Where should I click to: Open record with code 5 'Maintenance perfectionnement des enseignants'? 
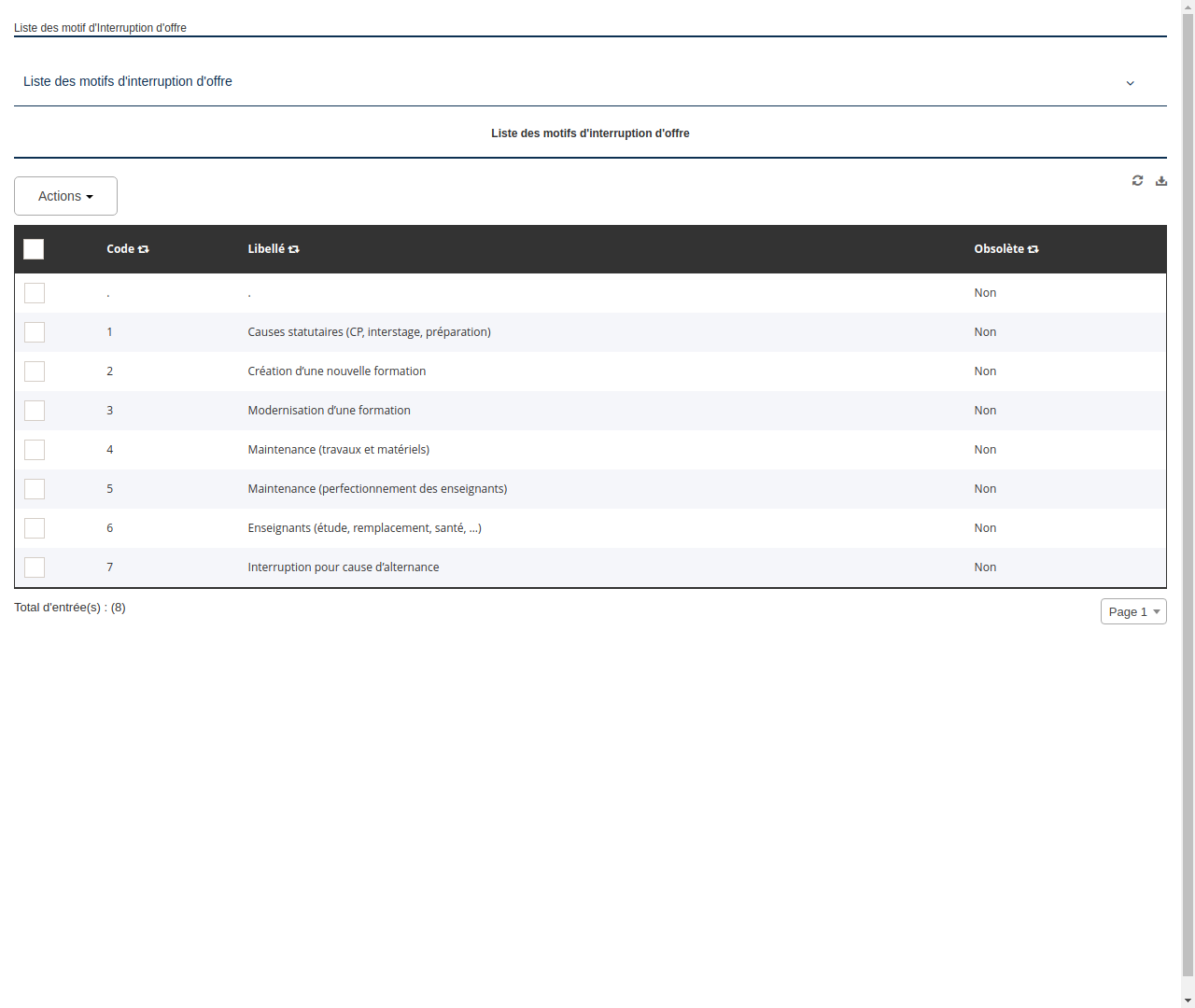(x=377, y=488)
